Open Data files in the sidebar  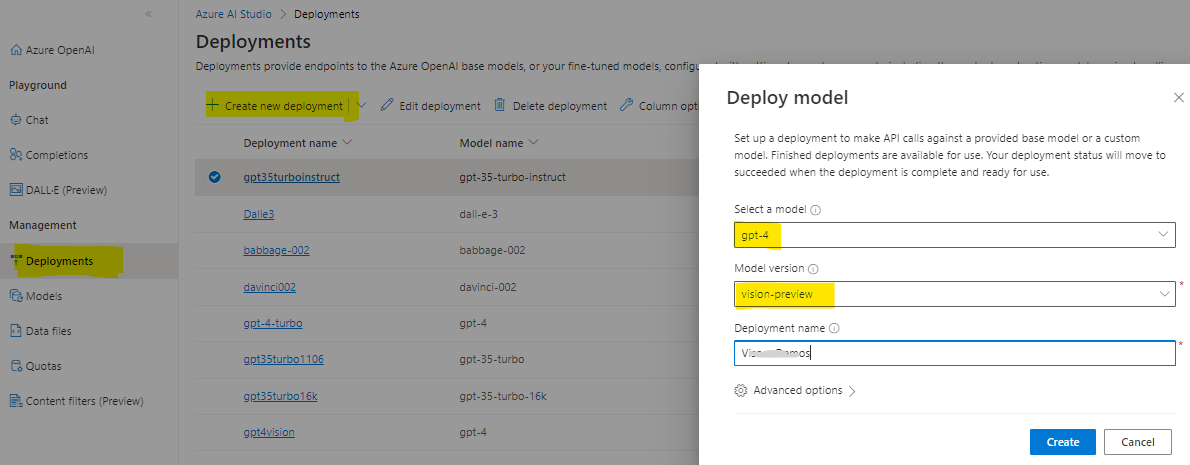pyautogui.click(x=49, y=331)
